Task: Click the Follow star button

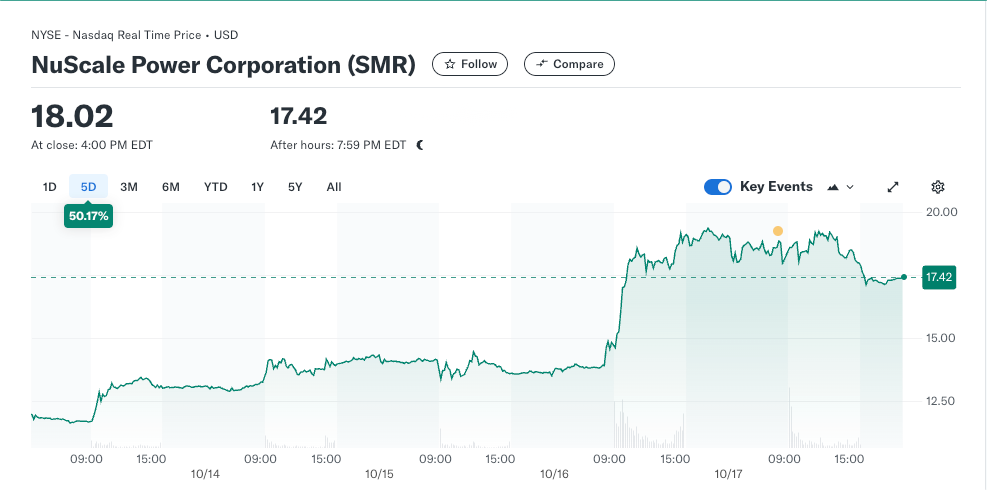Action: pos(470,64)
